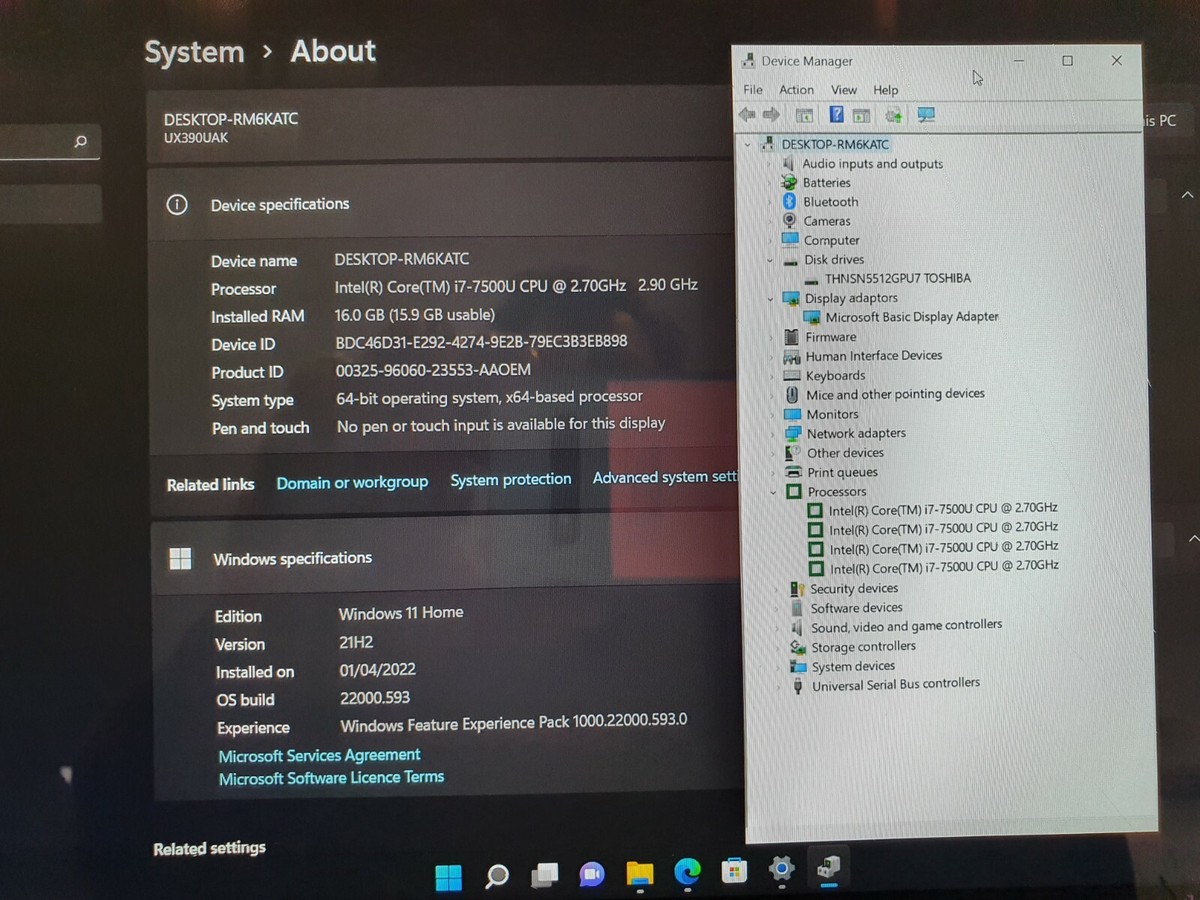Image resolution: width=1200 pixels, height=900 pixels.
Task: Select the Audio inputs and outputs speaker icon
Action: (x=790, y=163)
